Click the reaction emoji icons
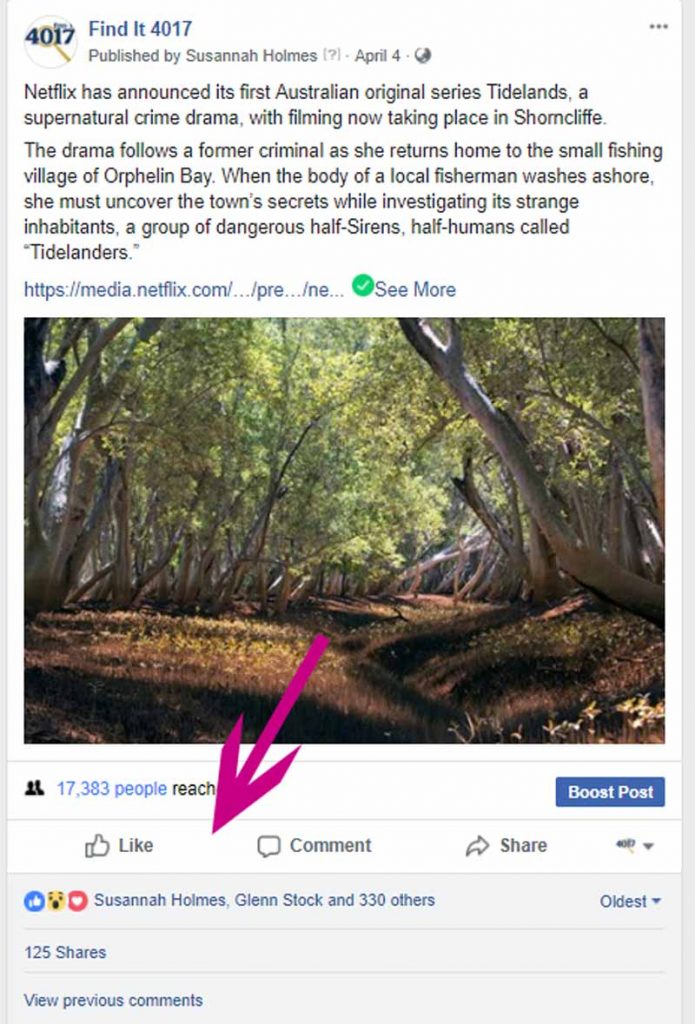 pos(56,901)
